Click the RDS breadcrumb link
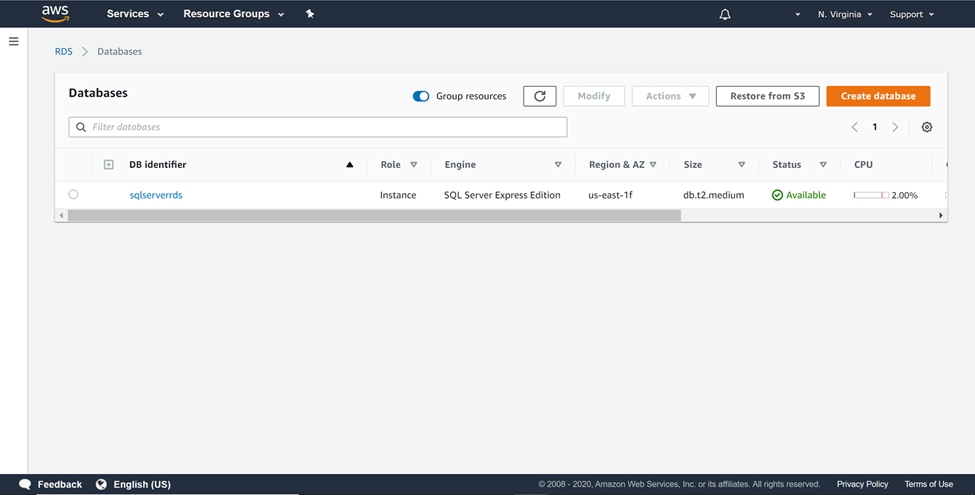The image size is (975, 495). [63, 52]
